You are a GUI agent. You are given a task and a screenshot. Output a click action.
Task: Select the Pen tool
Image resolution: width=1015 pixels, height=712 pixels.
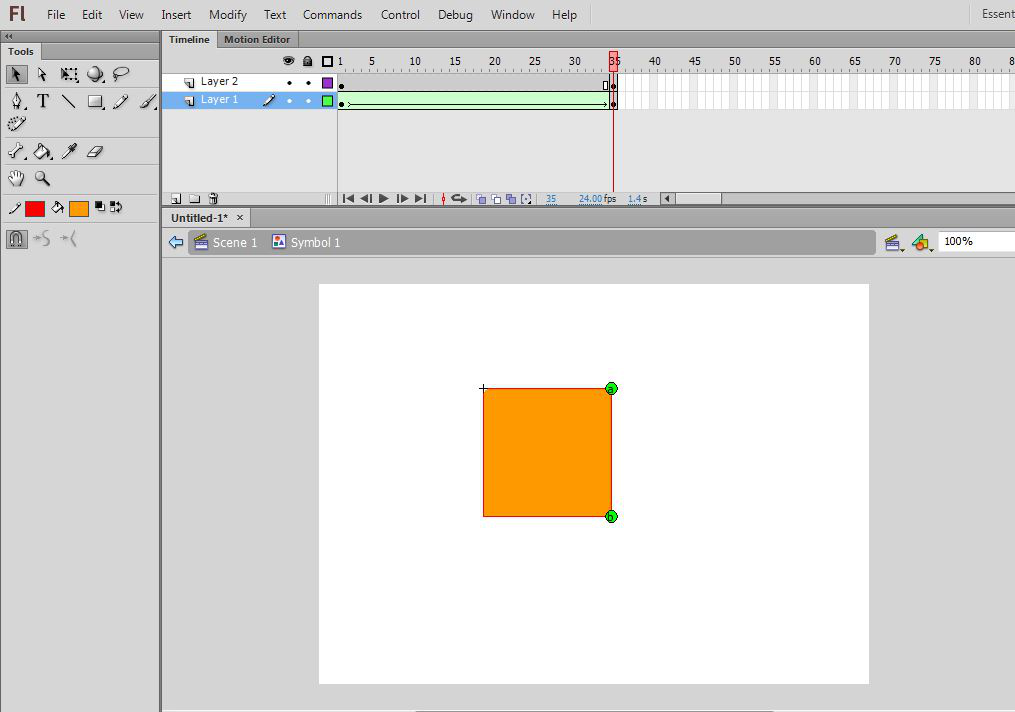click(17, 101)
